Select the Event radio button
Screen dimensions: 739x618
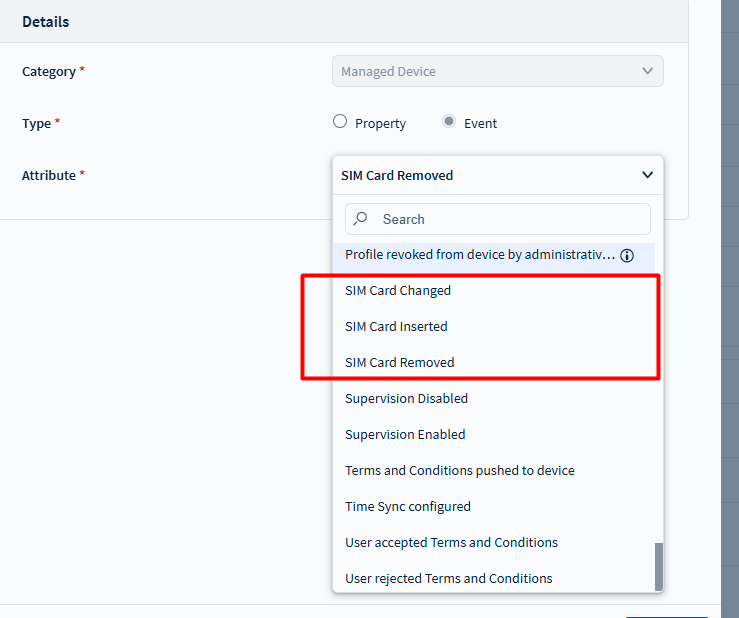tap(450, 122)
